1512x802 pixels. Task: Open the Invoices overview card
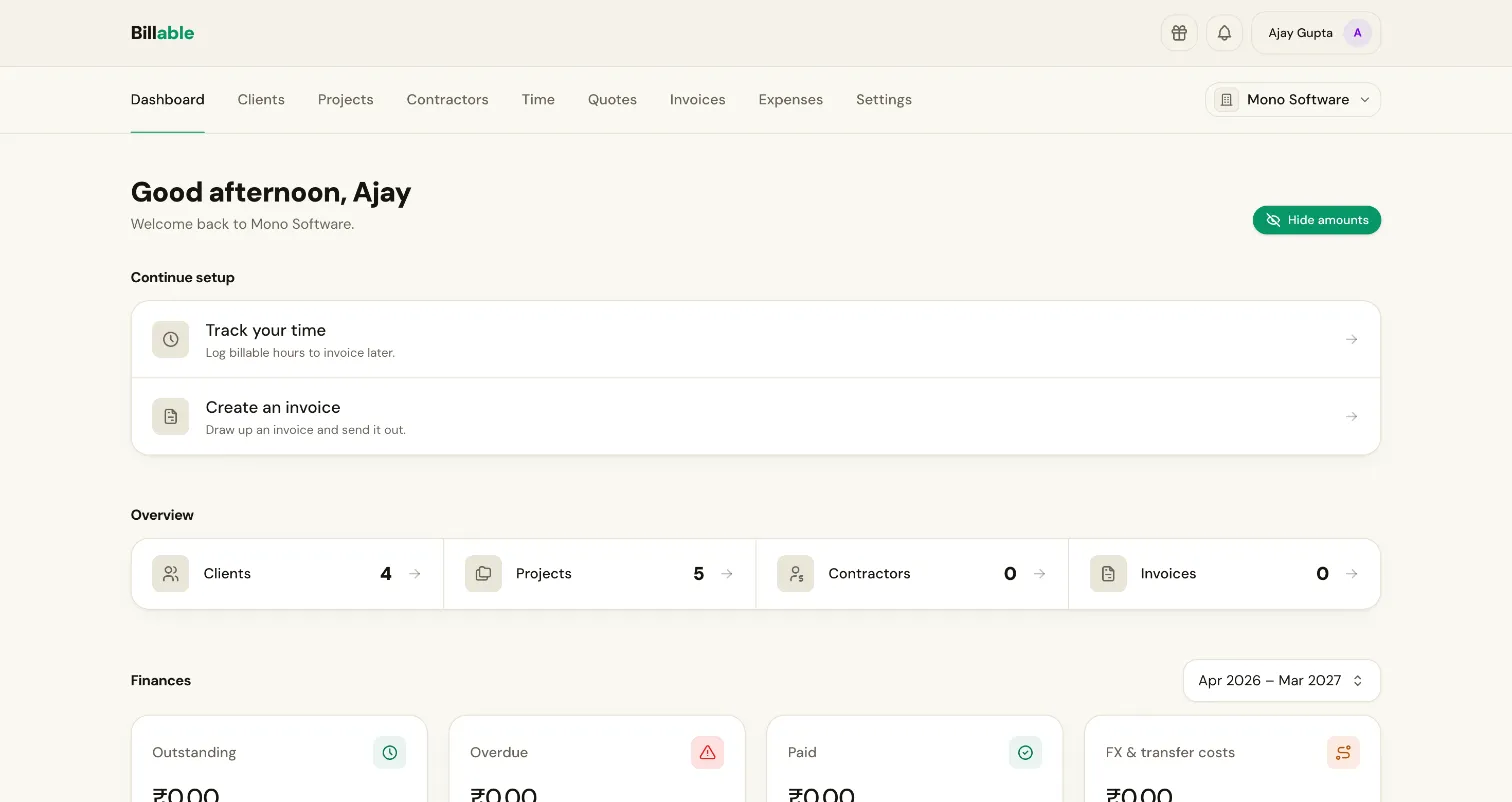(x=1225, y=574)
